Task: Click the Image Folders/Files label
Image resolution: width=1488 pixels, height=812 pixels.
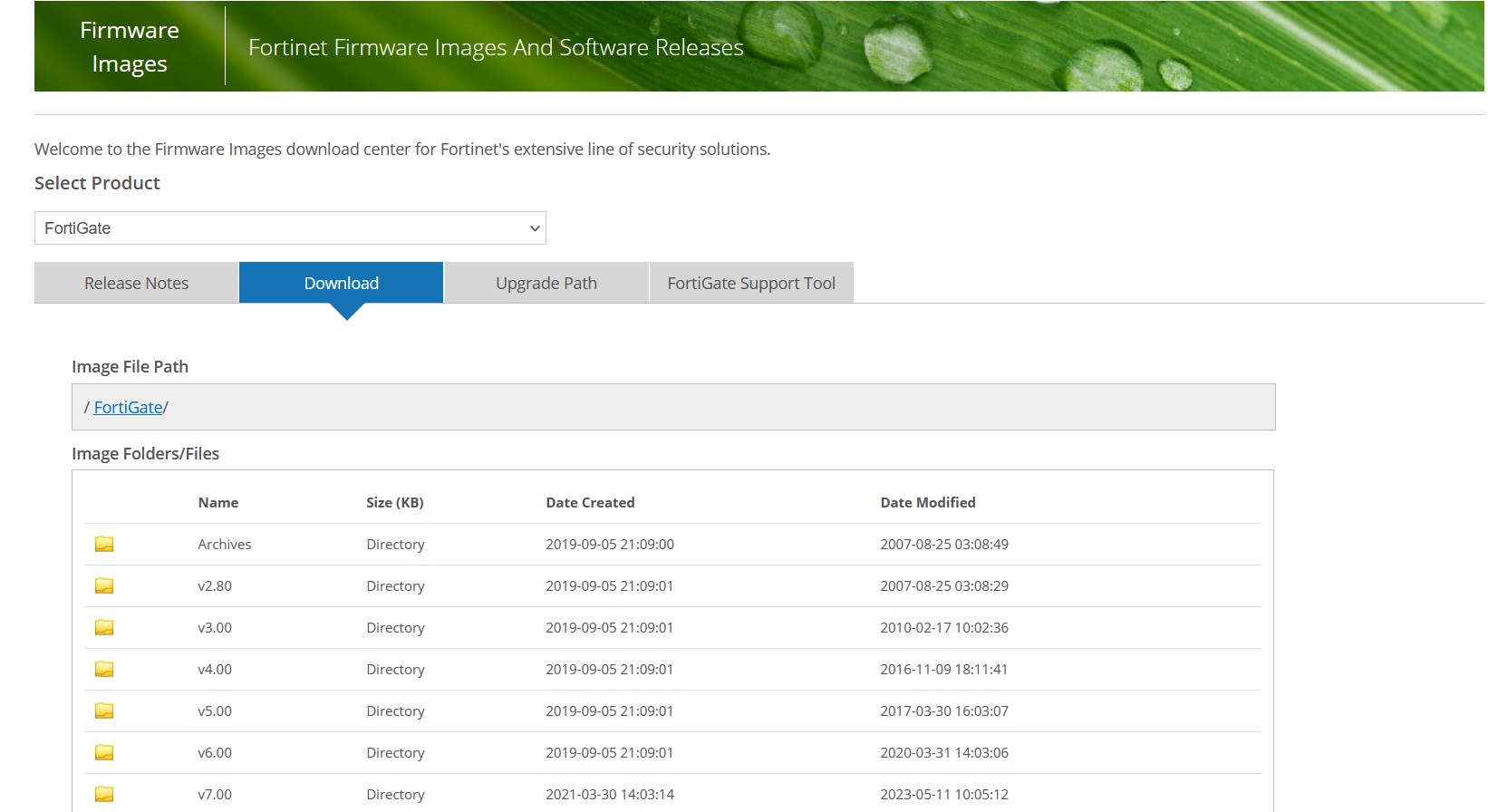Action: click(145, 454)
